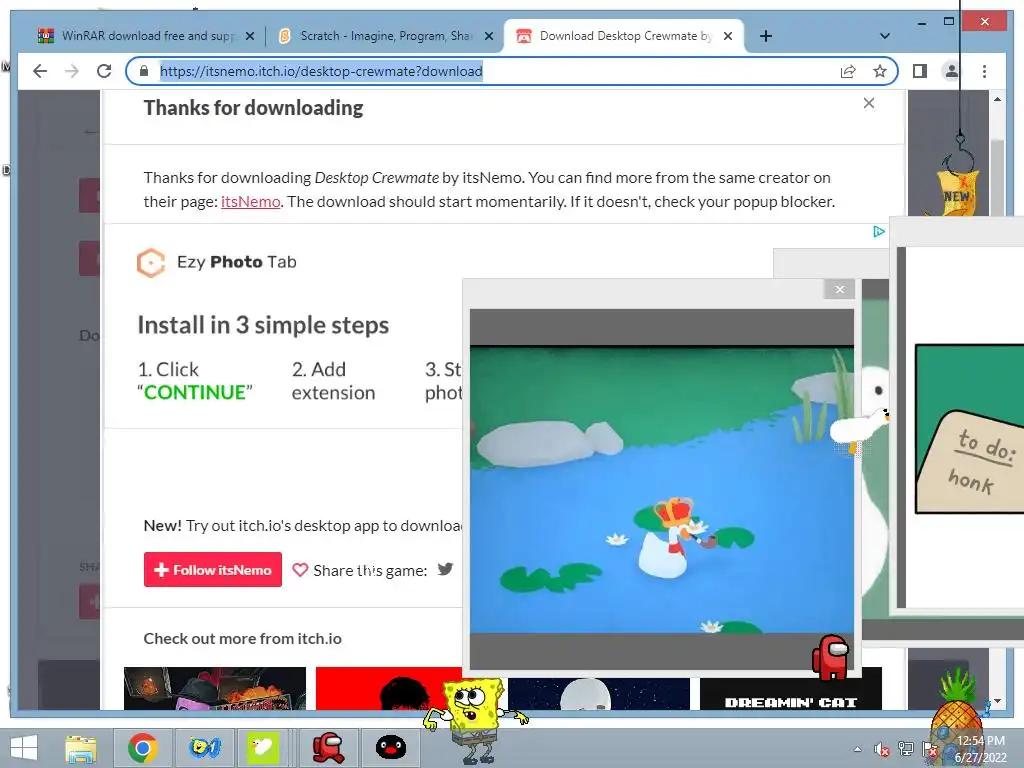The height and width of the screenshot is (768, 1024).
Task: Open the red Crewmate taskbar icon
Action: (328, 748)
